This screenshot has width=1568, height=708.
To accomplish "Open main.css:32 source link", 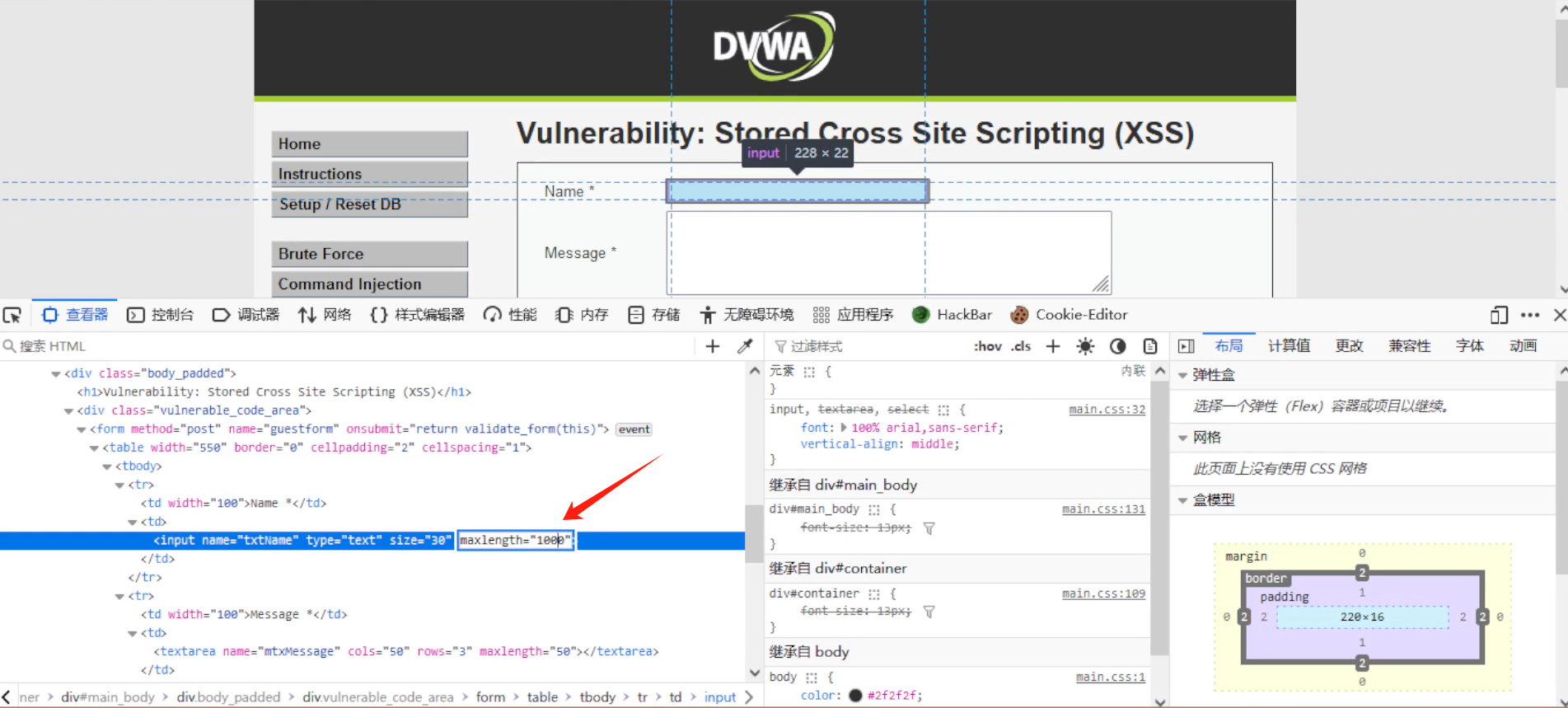I will 1107,410.
